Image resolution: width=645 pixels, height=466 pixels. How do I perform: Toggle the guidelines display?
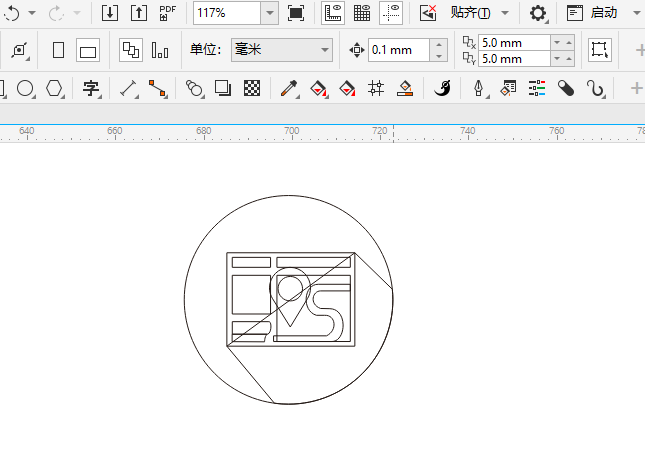coord(391,13)
